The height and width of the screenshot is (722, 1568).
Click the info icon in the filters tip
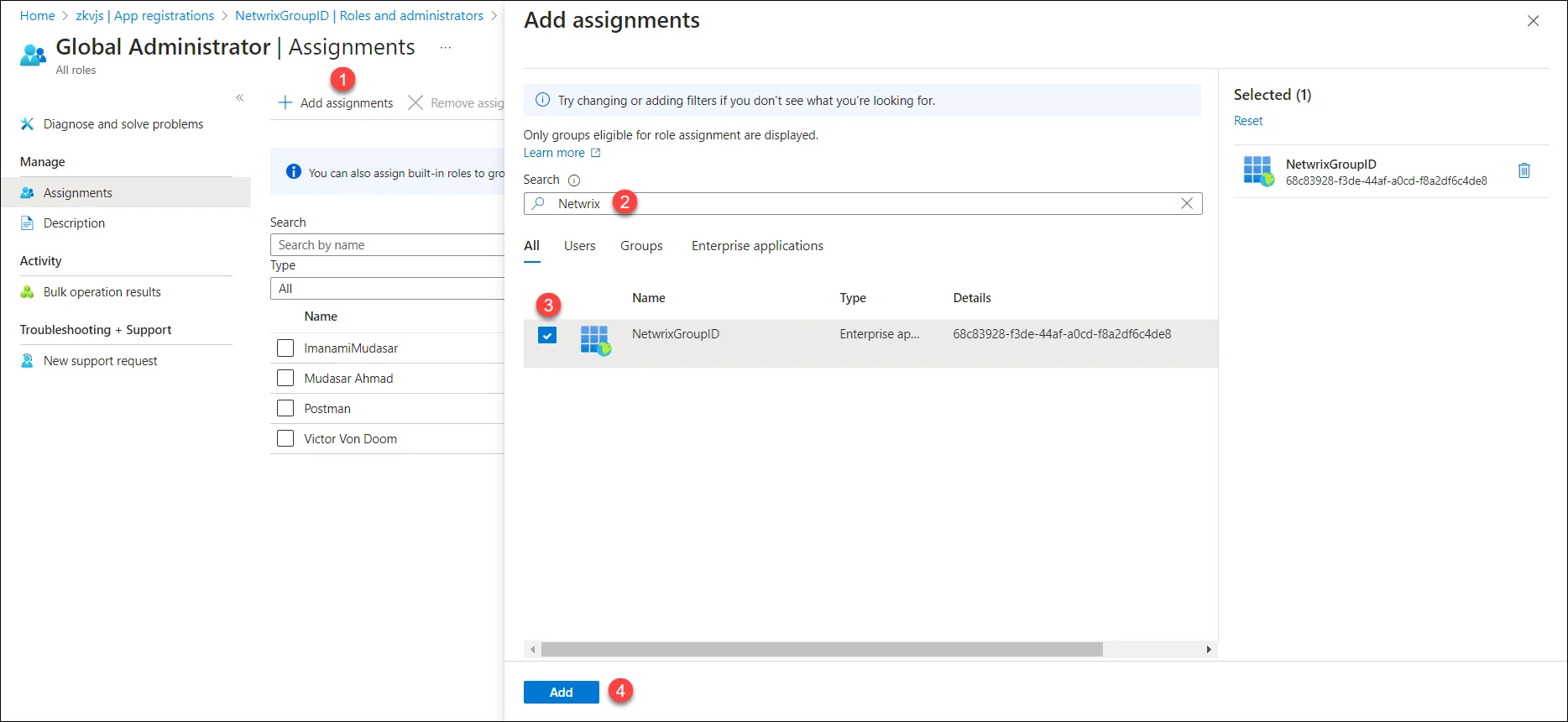coord(543,100)
